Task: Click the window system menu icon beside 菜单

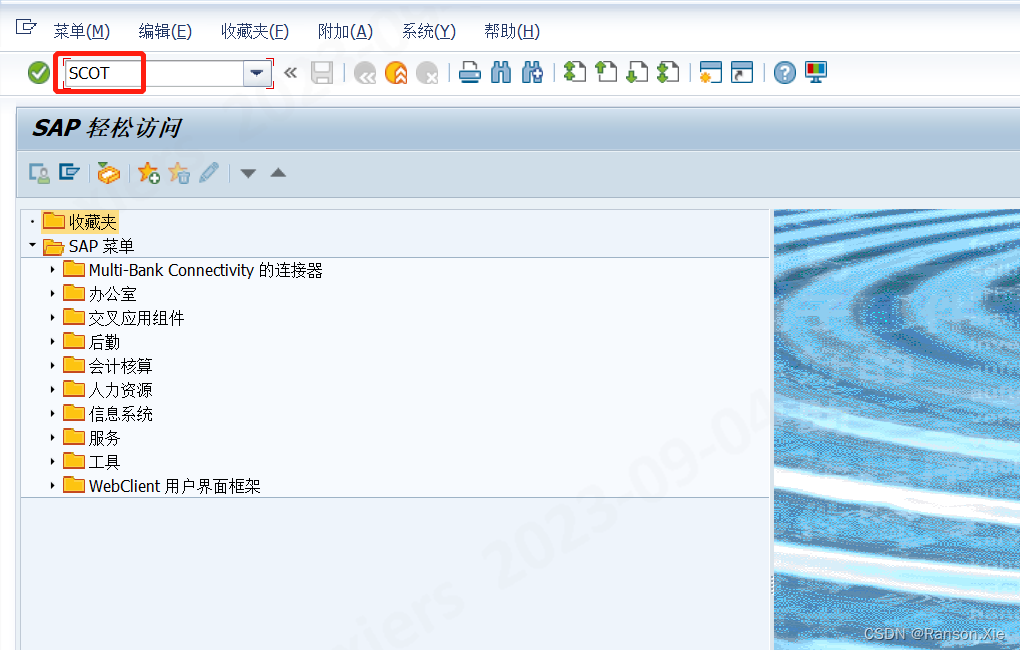Action: click(x=26, y=27)
